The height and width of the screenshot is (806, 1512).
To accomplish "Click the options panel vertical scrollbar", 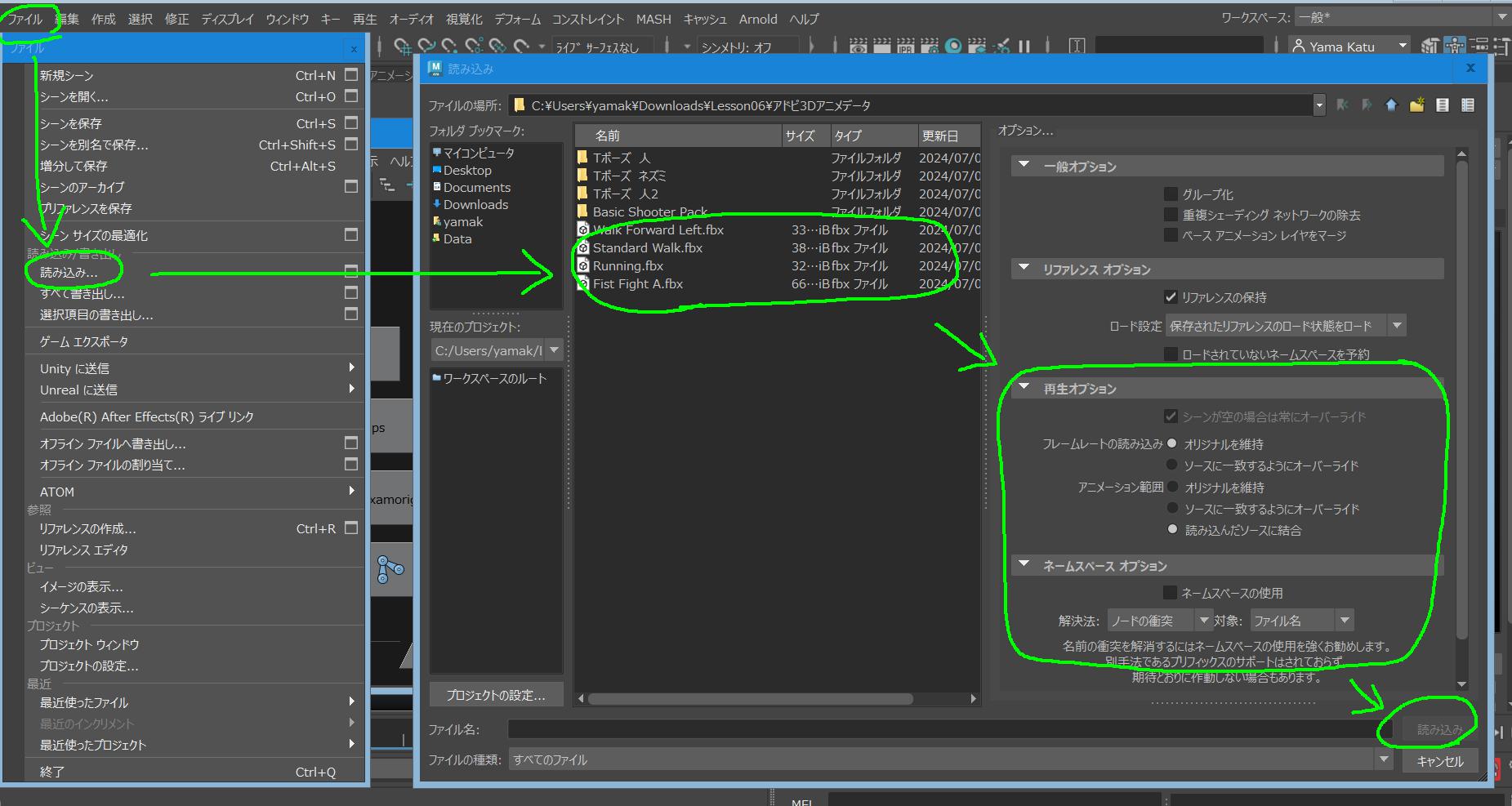I will point(1462,400).
